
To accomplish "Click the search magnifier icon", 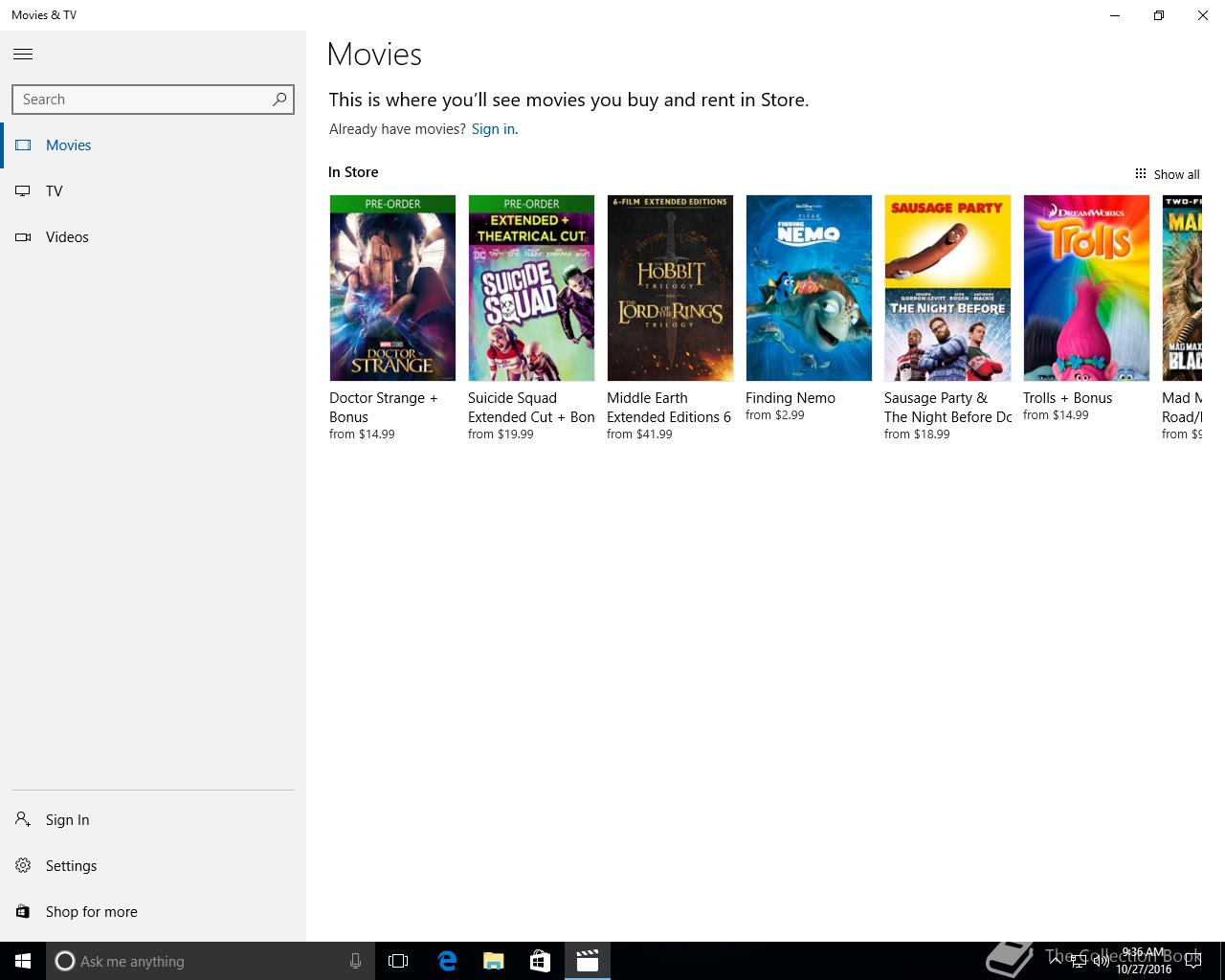I will 279,100.
